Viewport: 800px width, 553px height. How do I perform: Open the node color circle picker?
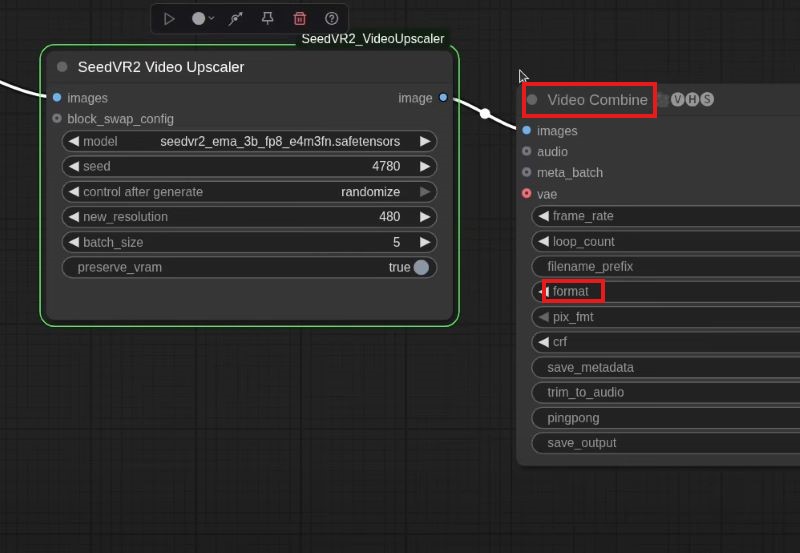tap(199, 18)
